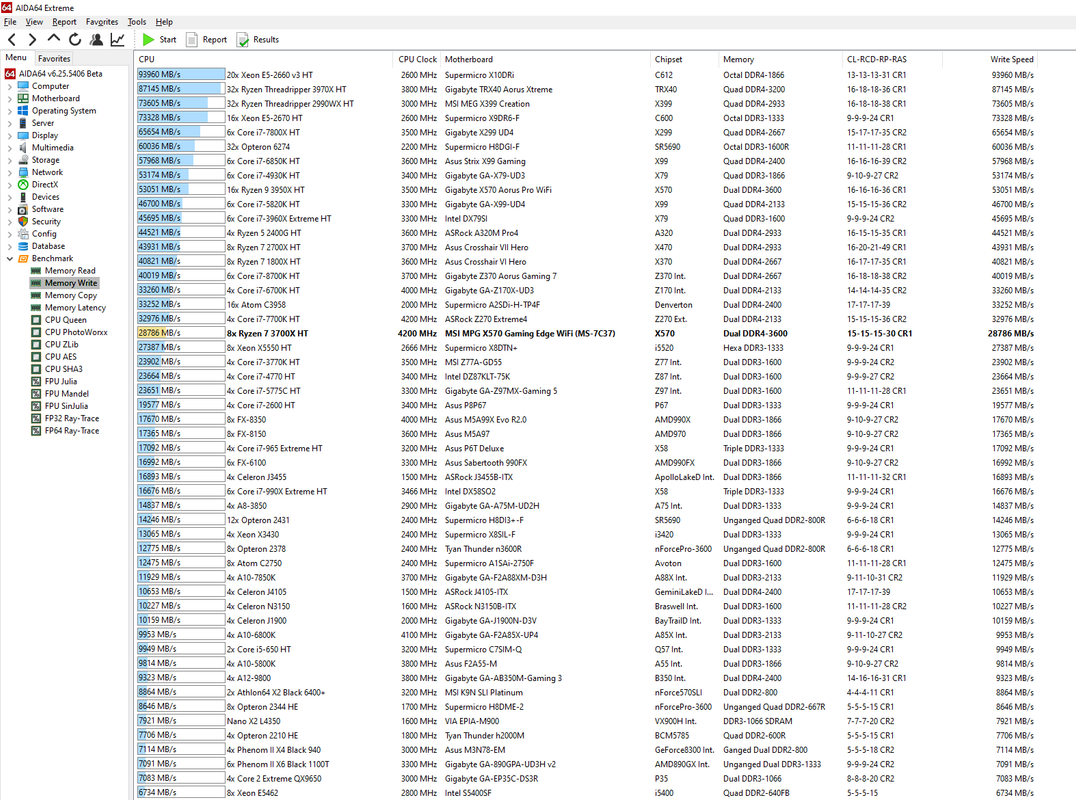This screenshot has height=800, width=1076.
Task: Click the highlighted 28786 MB/s result bar
Action: pyautogui.click(x=181, y=333)
